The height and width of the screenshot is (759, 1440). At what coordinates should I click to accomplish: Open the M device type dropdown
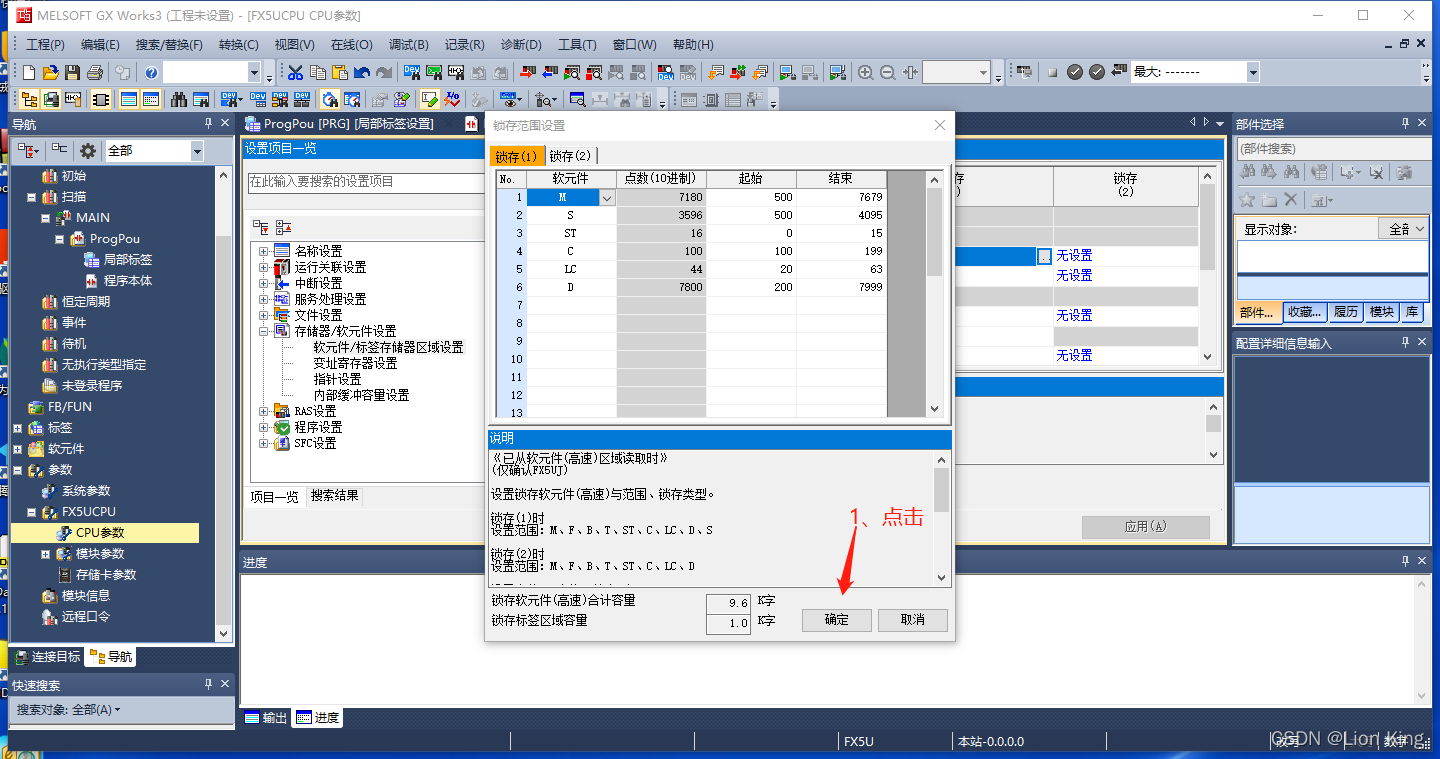(x=607, y=198)
